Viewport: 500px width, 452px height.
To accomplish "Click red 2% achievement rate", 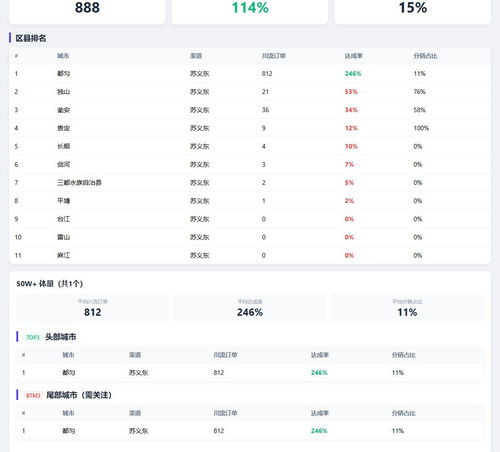I will pyautogui.click(x=349, y=201).
